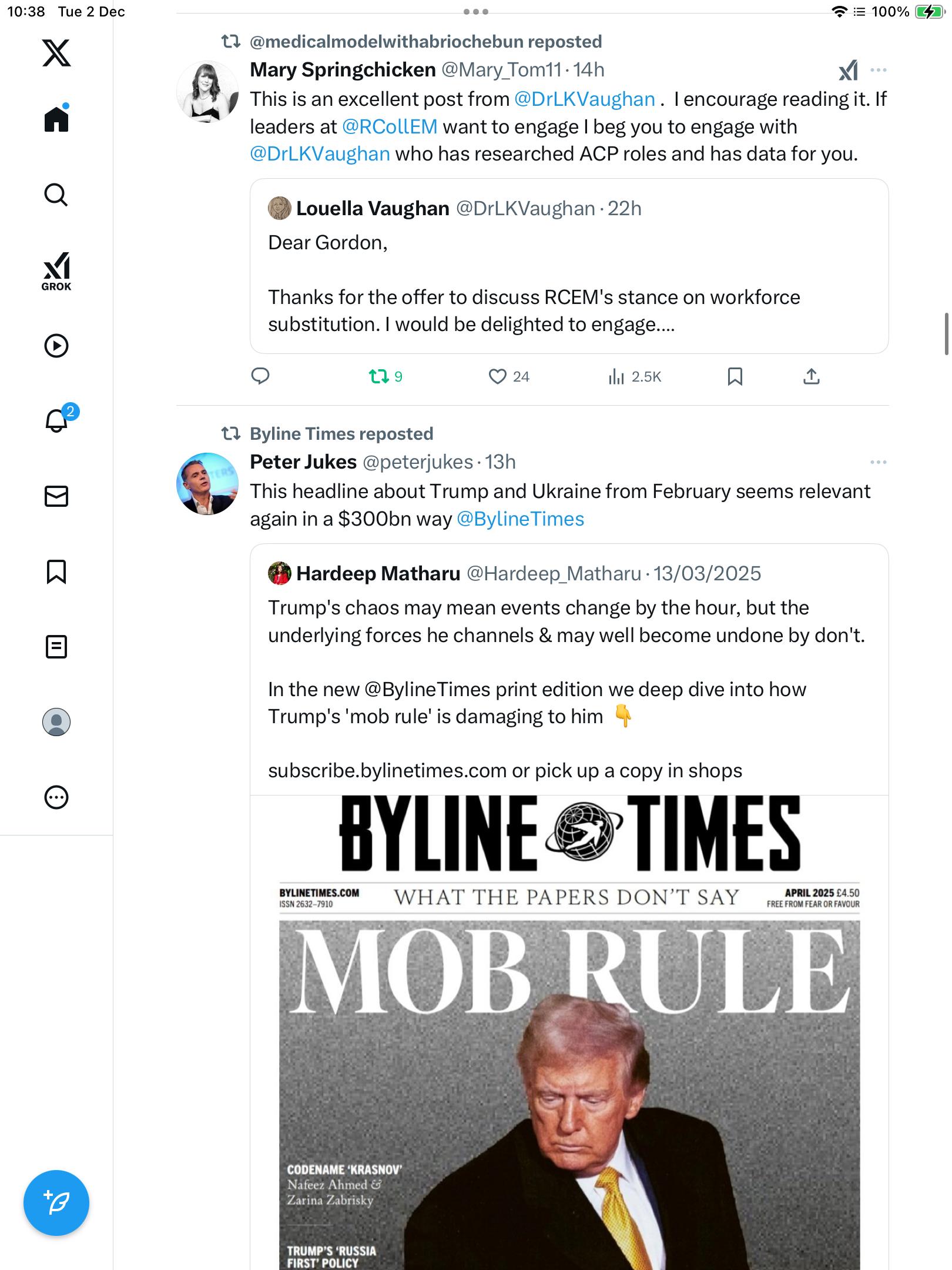The height and width of the screenshot is (1270, 952).
Task: Open the Grok sidebar icon
Action: 56,271
